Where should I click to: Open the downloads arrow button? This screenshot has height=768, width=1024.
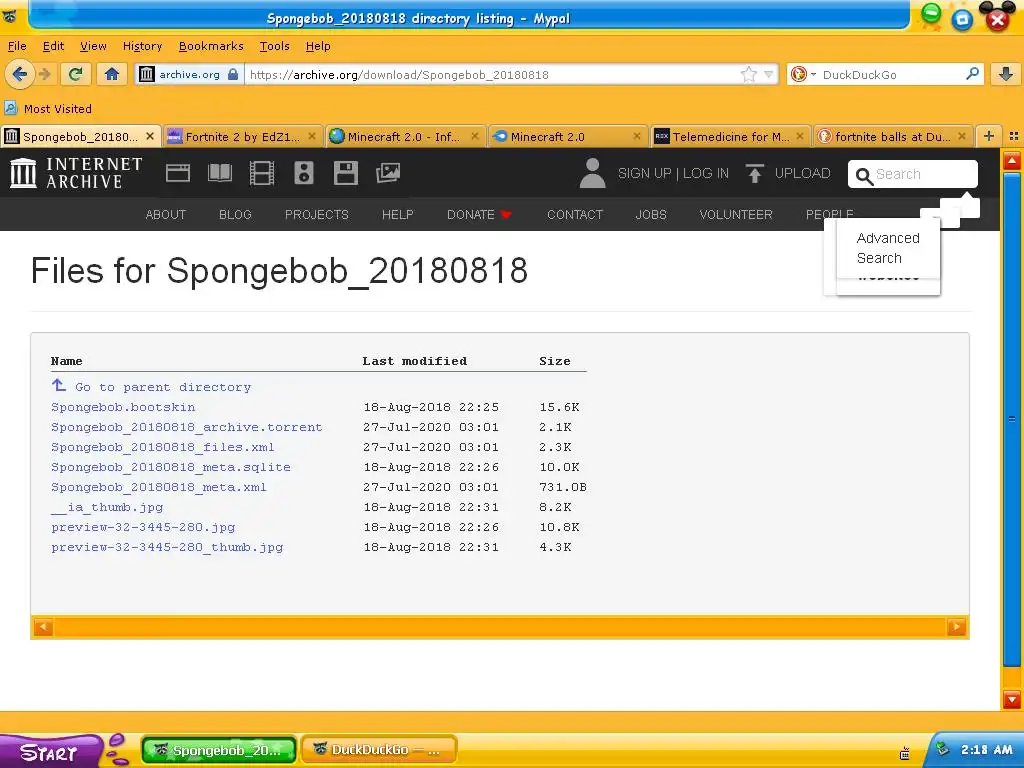(x=1006, y=74)
